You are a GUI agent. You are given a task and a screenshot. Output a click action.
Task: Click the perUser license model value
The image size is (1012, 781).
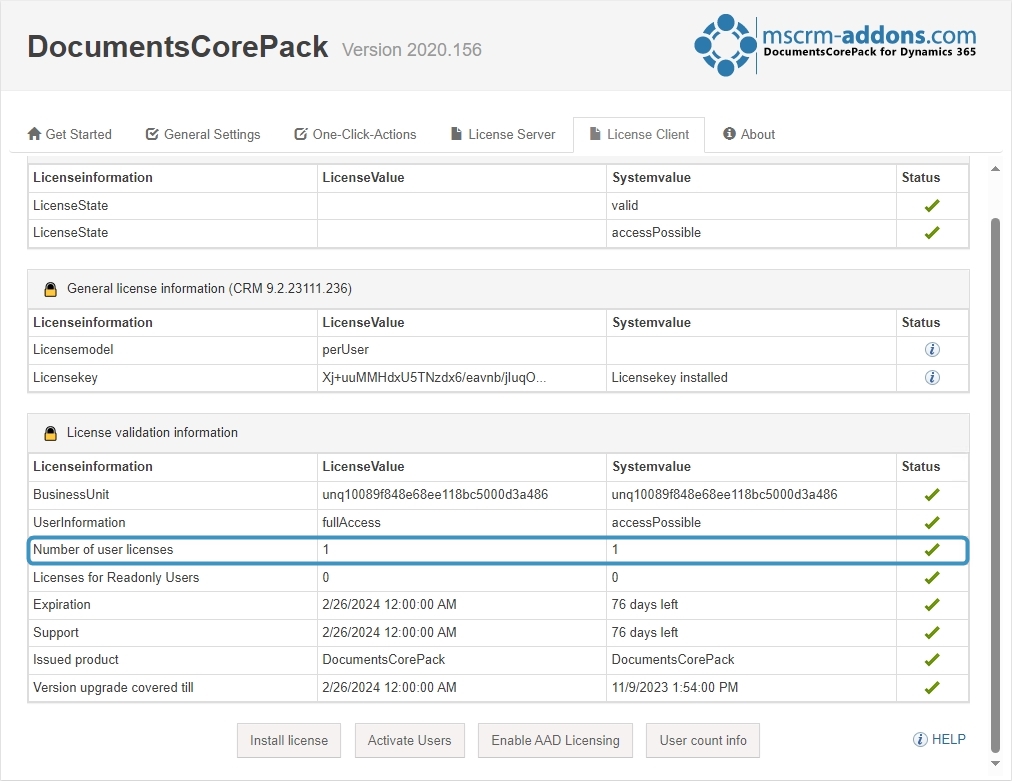[x=345, y=350]
